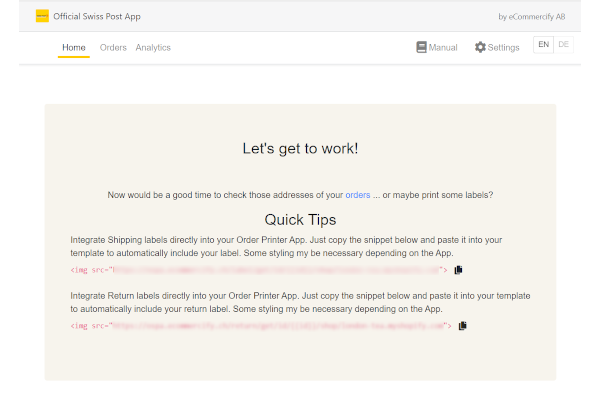This screenshot has height=400, width=600.
Task: Go to the Home tab
Action: coord(74,47)
